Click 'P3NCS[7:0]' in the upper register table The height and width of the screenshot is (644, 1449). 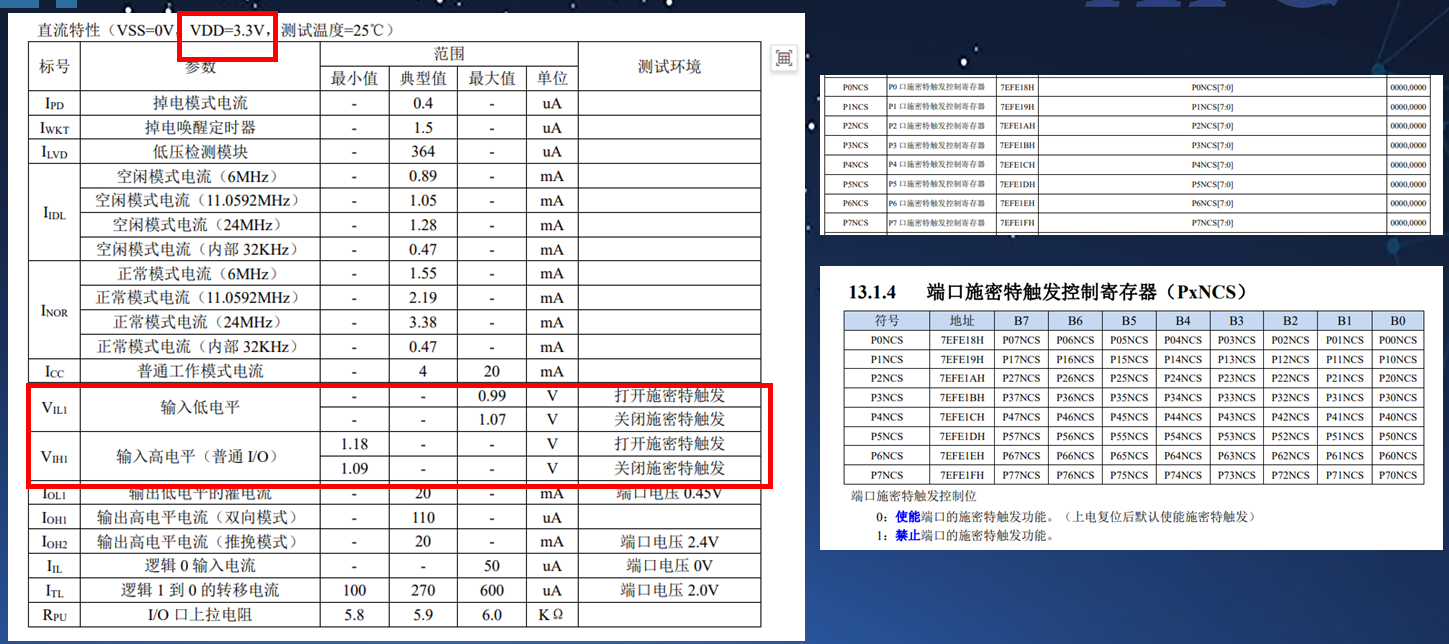coord(1212,145)
